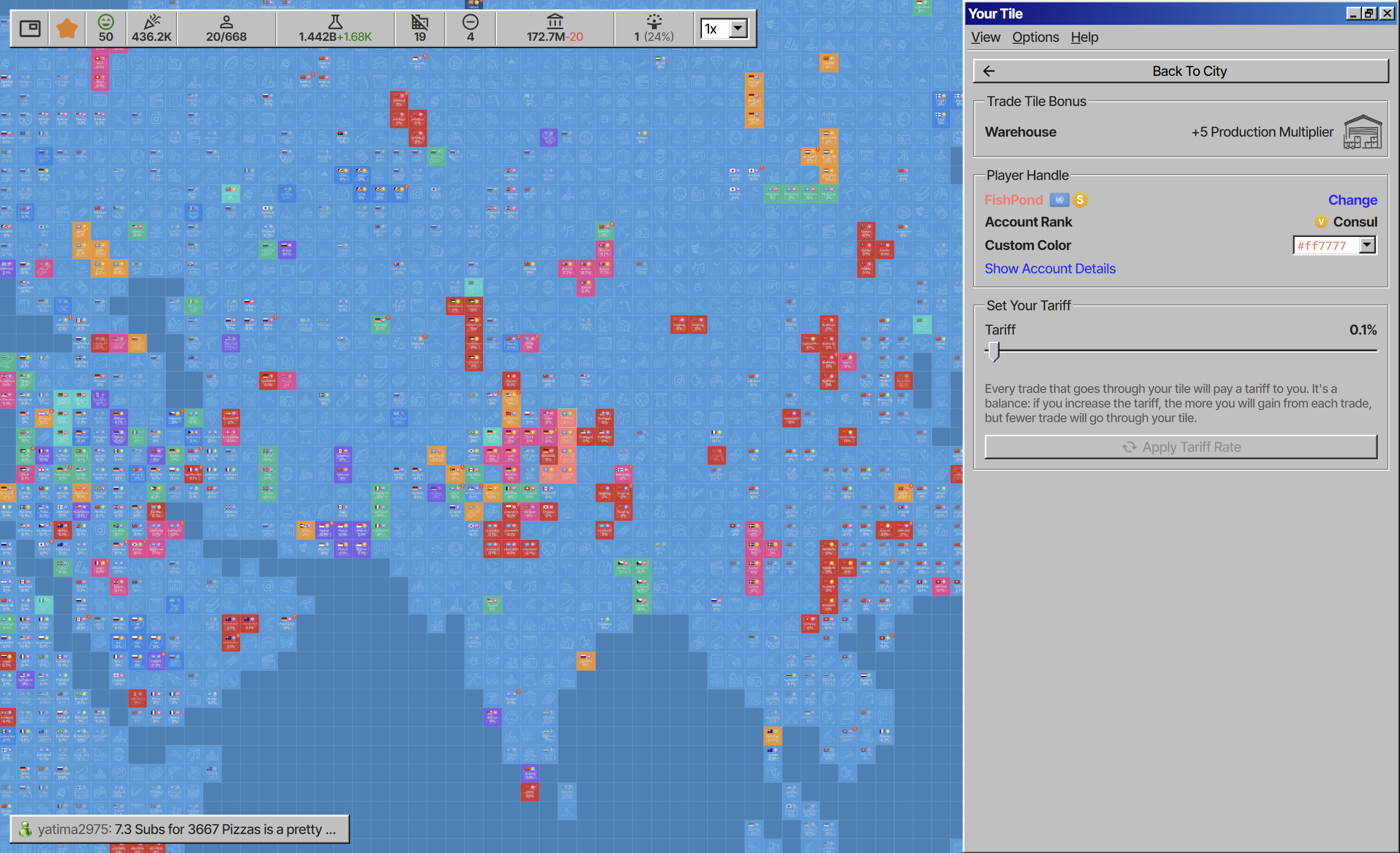Open the View menu
Viewport: 1400px width, 853px height.
coord(985,37)
